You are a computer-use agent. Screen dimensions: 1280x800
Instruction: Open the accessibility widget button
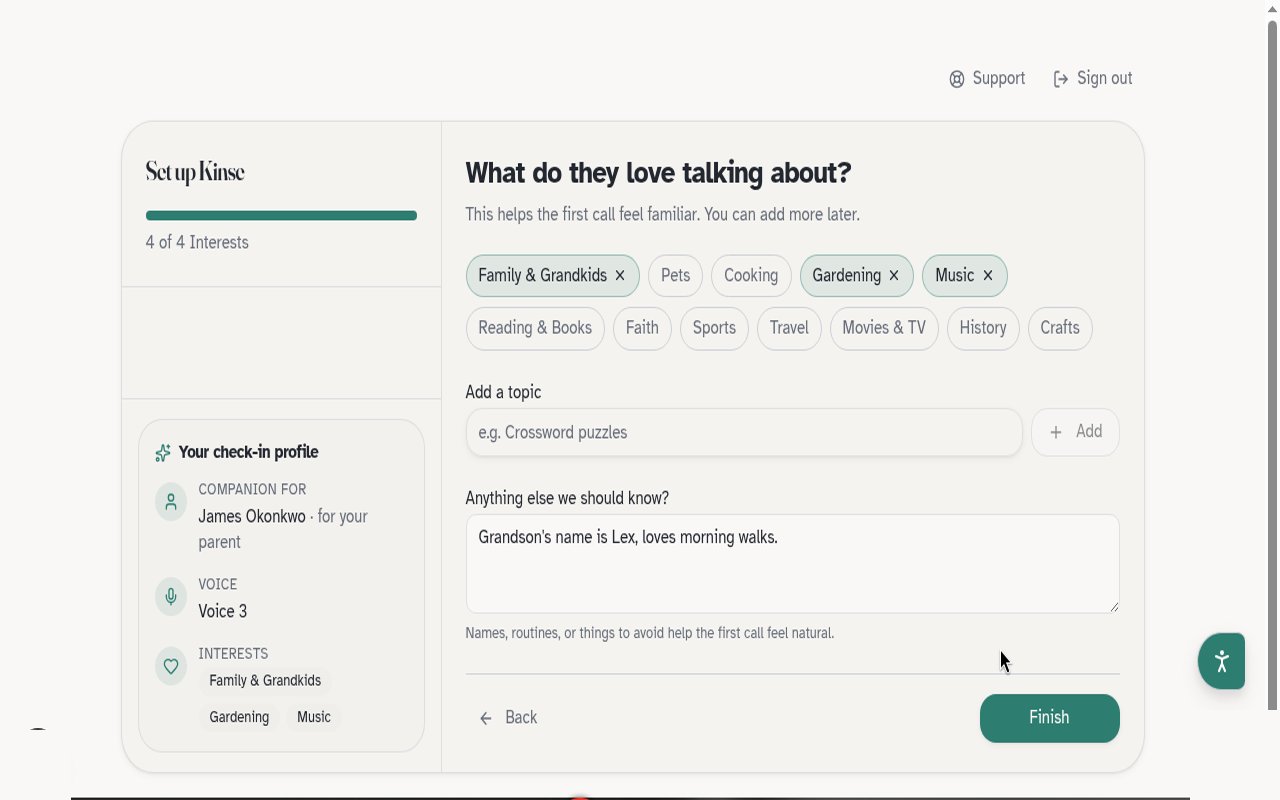[x=1221, y=661]
